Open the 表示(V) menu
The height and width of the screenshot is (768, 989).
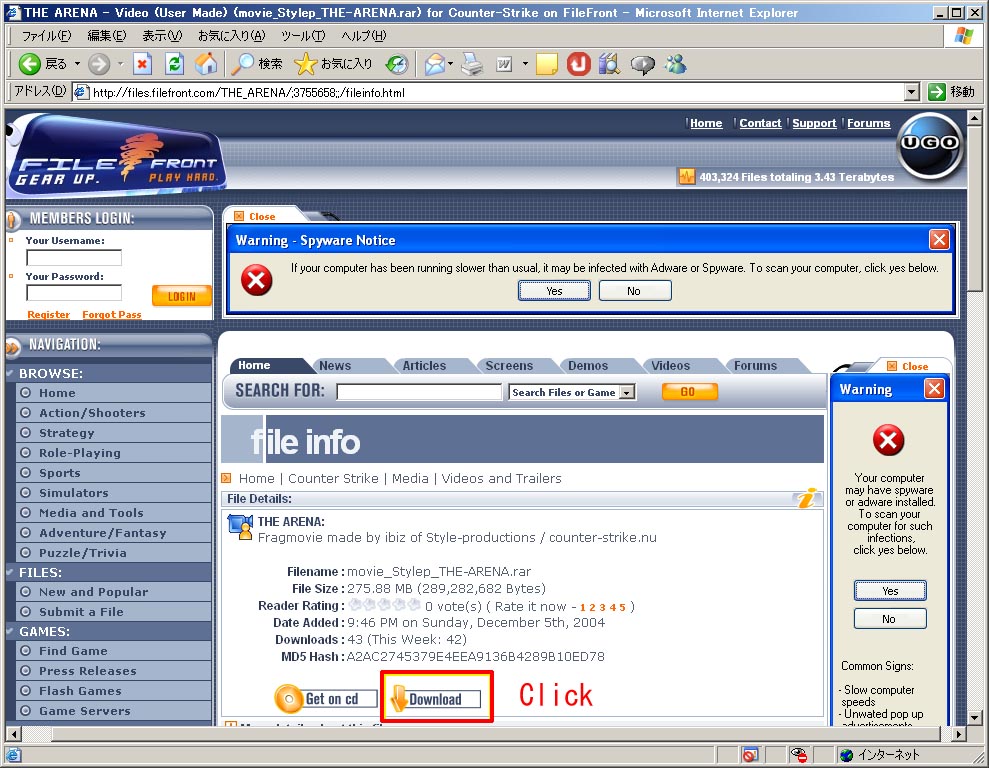coord(162,36)
